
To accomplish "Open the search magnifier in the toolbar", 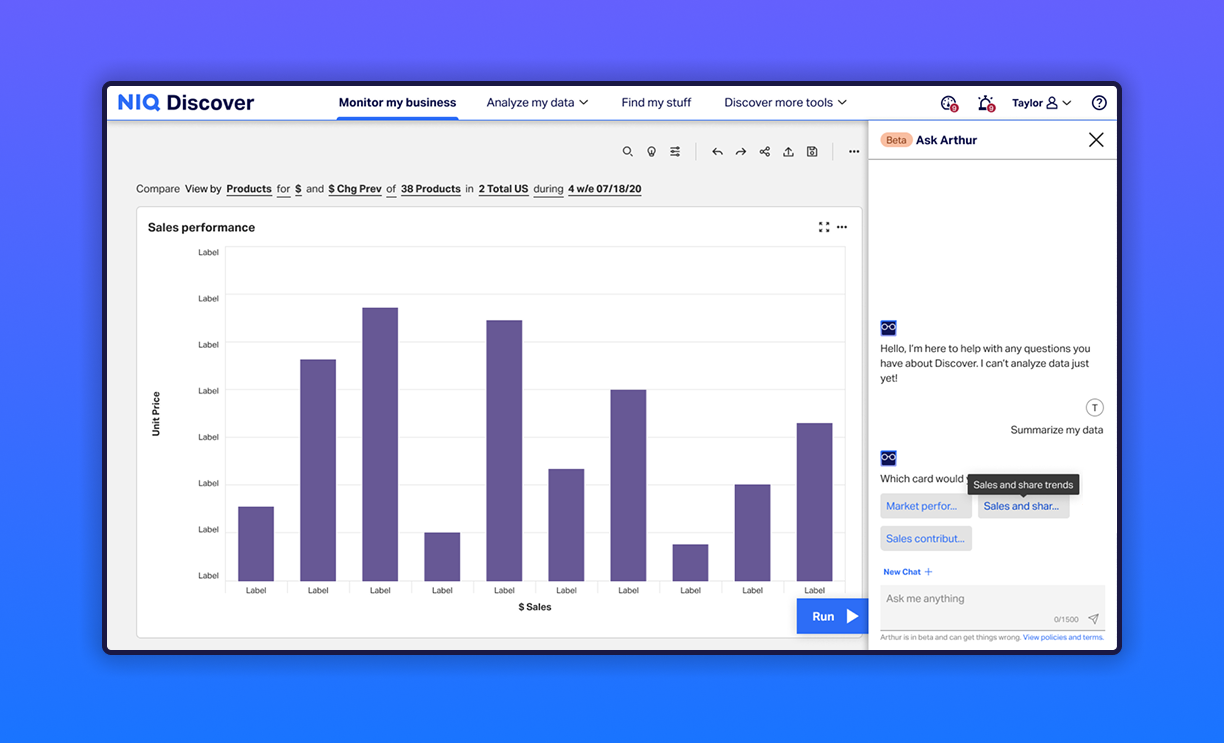I will click(x=628, y=152).
